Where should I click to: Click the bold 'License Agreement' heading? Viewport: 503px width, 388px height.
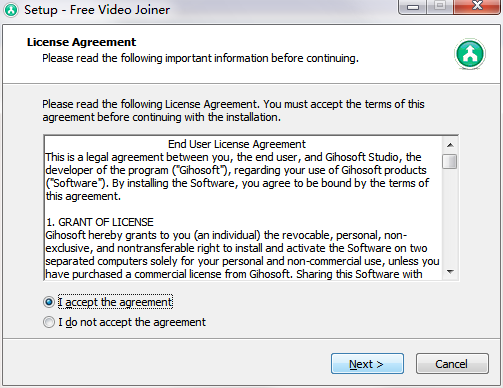[82, 42]
